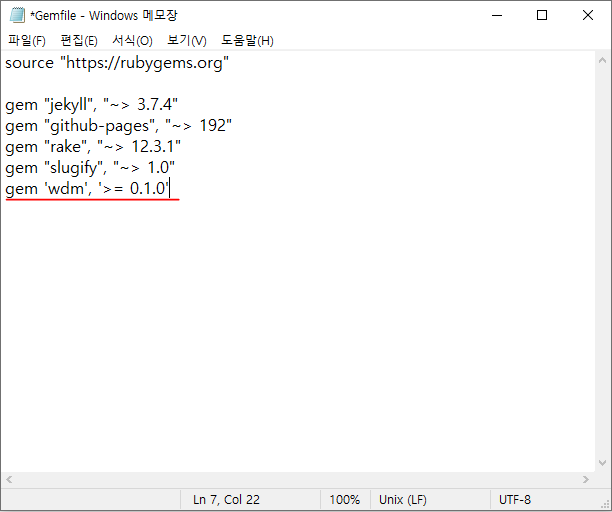Click the gem "jekyll" line
The image size is (612, 512).
[x=91, y=105]
